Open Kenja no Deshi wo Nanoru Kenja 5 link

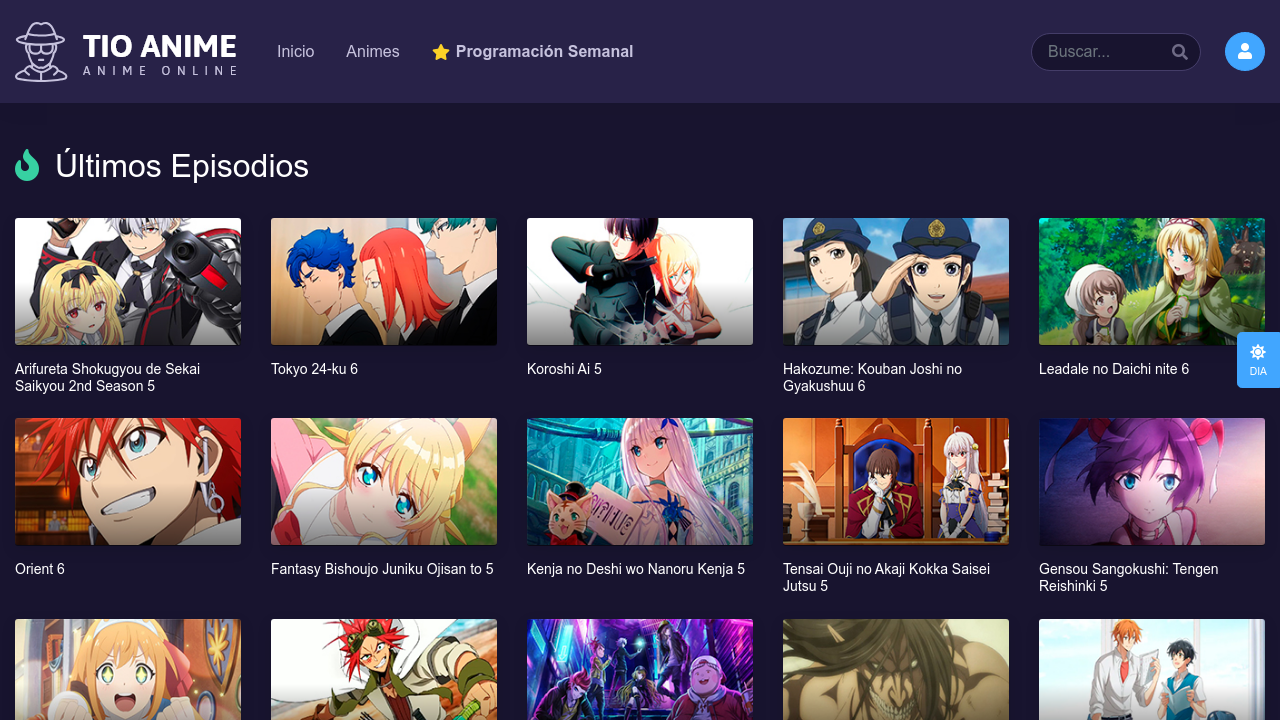[636, 569]
